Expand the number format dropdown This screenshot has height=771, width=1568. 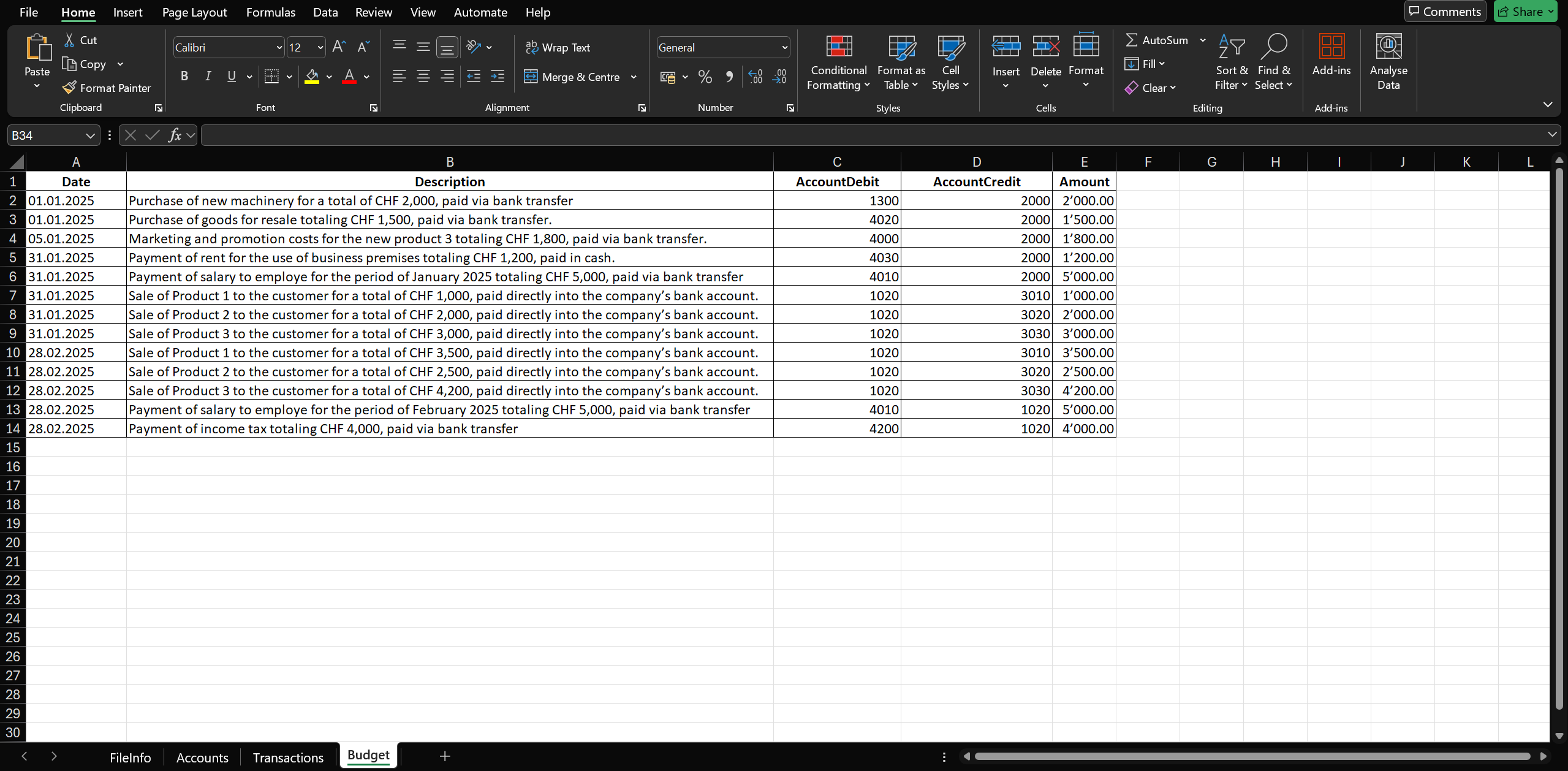point(784,47)
